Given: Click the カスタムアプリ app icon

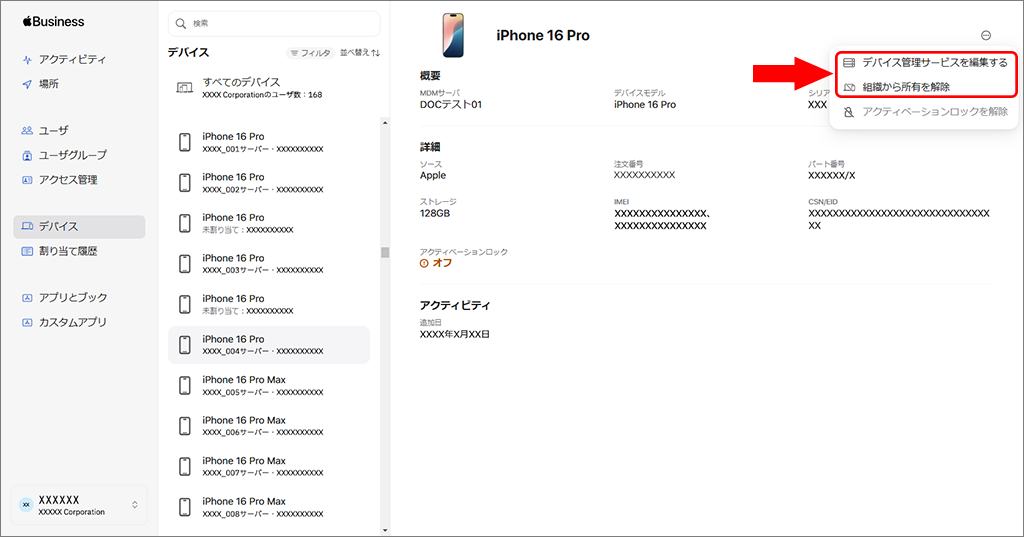Looking at the screenshot, I should 27,323.
